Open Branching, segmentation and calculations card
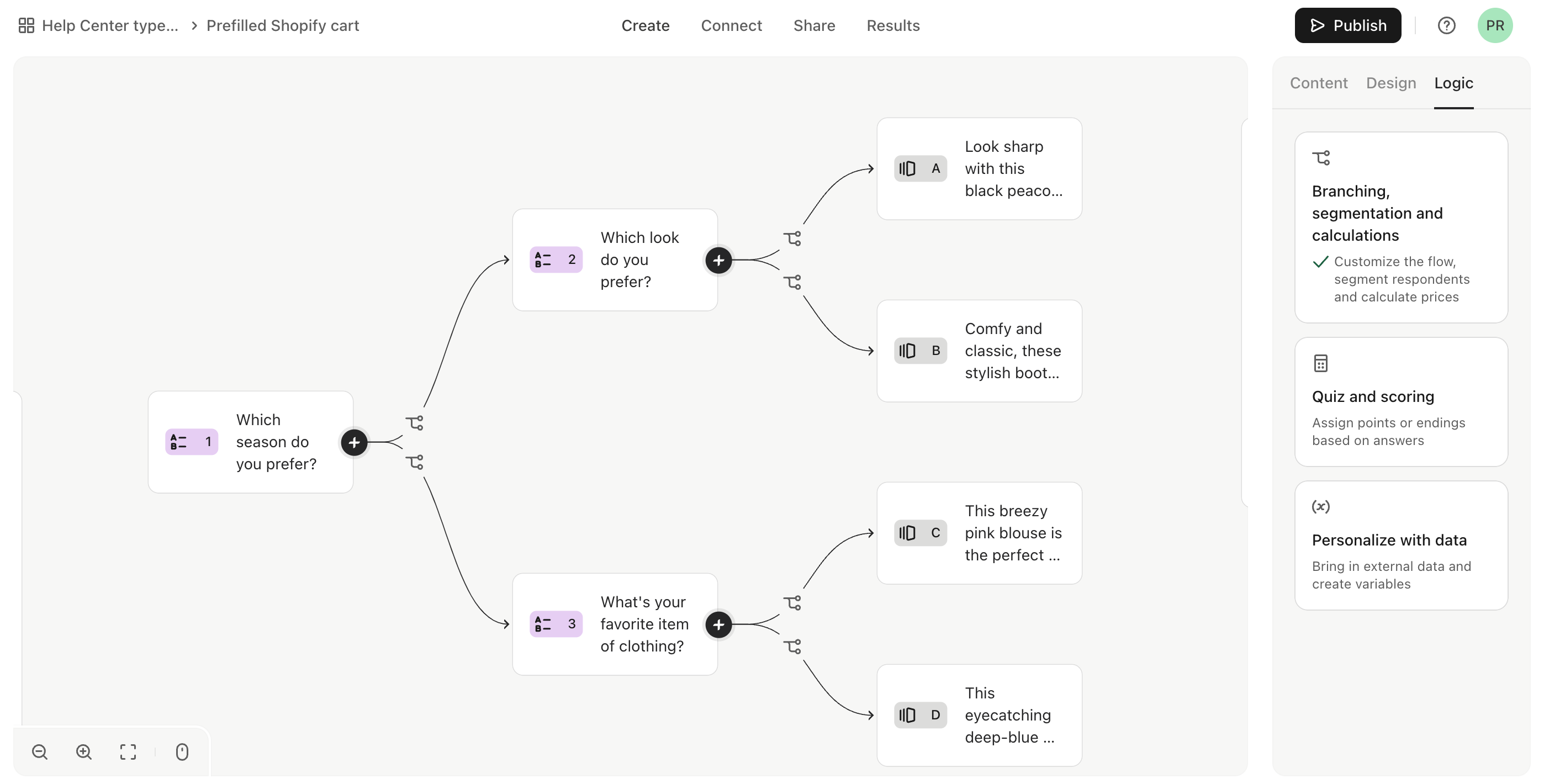Image resolution: width=1544 pixels, height=784 pixels. (x=1401, y=227)
